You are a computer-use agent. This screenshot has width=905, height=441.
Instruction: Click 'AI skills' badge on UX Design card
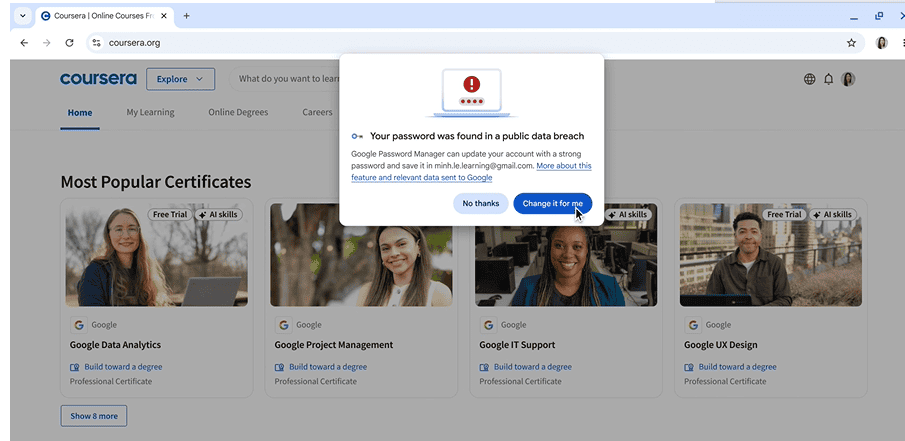pos(833,214)
